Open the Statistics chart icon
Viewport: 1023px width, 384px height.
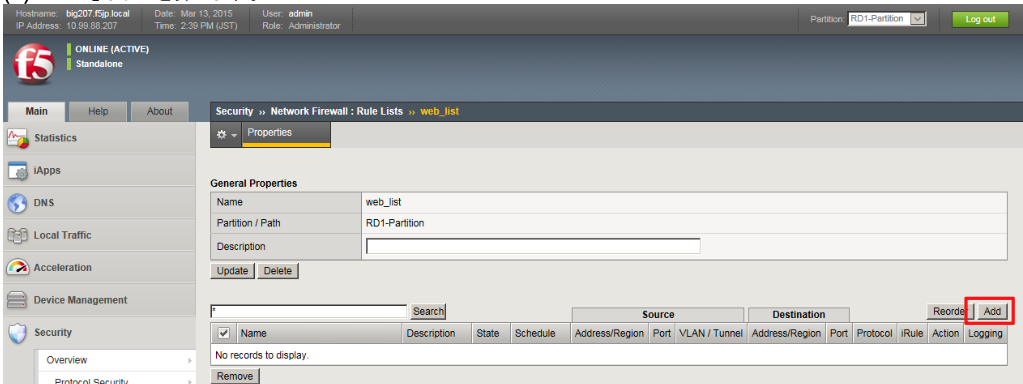[x=18, y=138]
